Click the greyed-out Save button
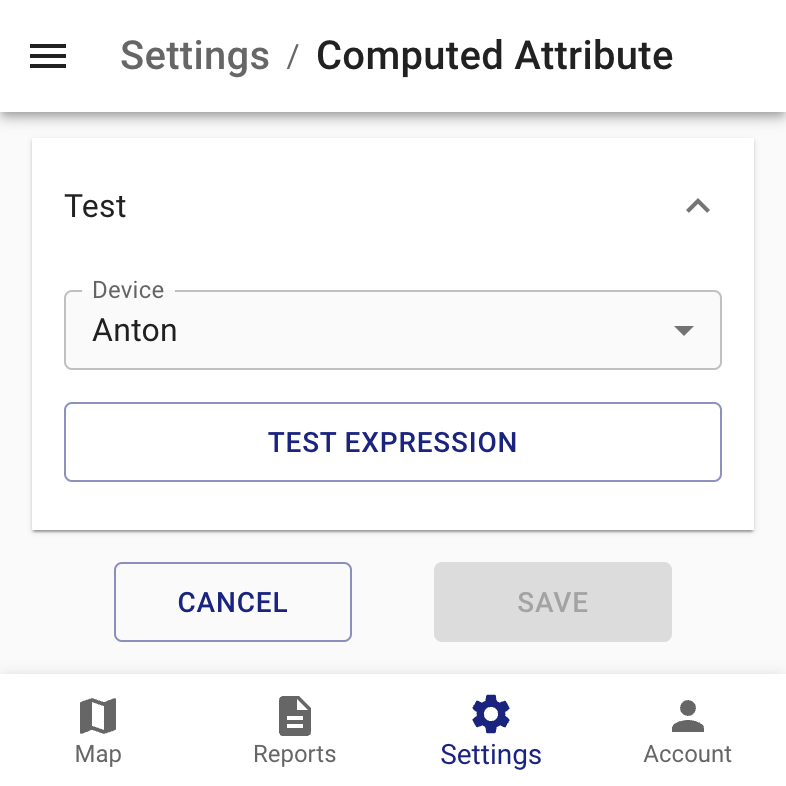This screenshot has height=786, width=786. (x=553, y=602)
